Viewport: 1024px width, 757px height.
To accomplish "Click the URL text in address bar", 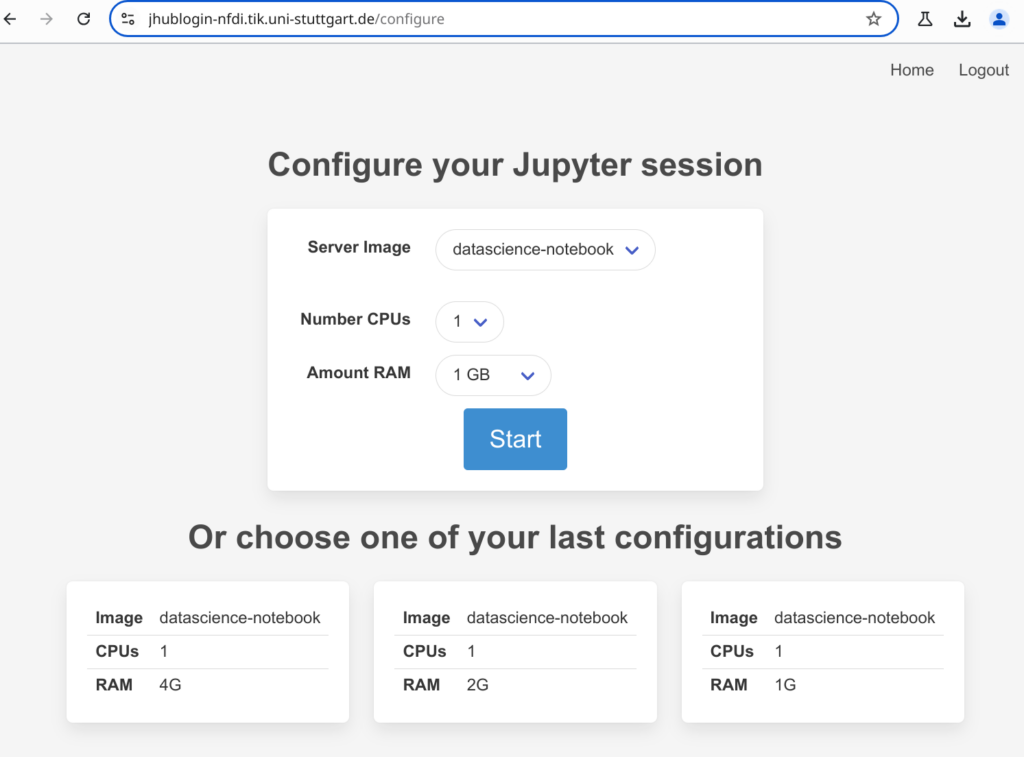I will (296, 19).
